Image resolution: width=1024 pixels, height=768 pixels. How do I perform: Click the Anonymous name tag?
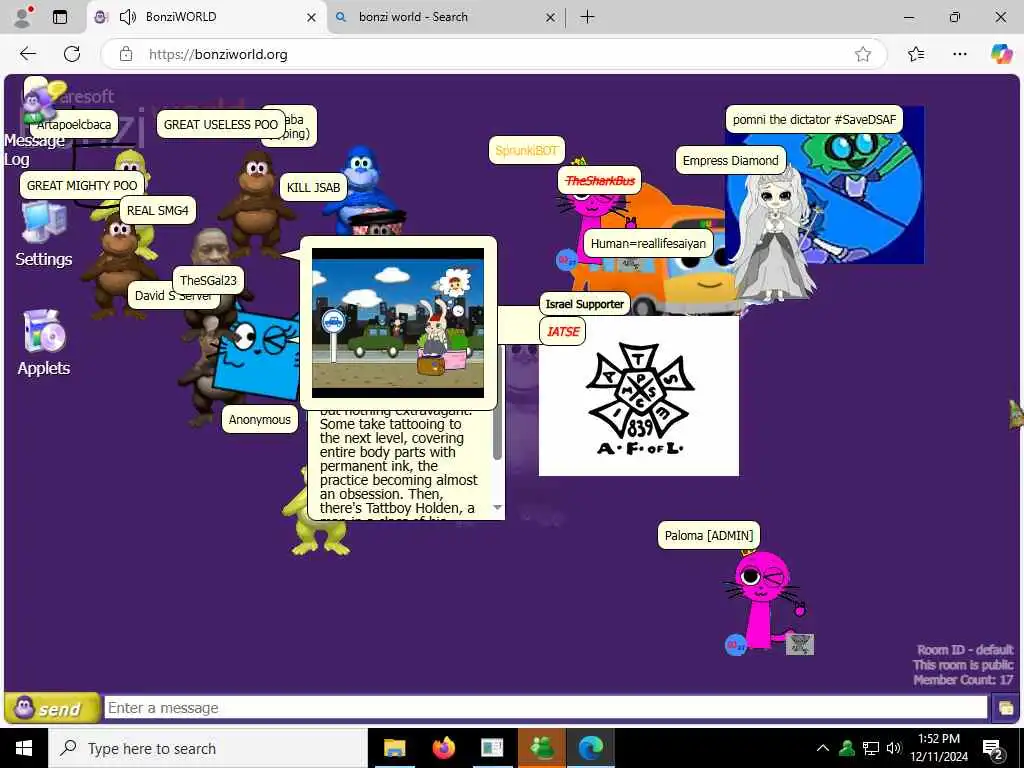tap(259, 419)
